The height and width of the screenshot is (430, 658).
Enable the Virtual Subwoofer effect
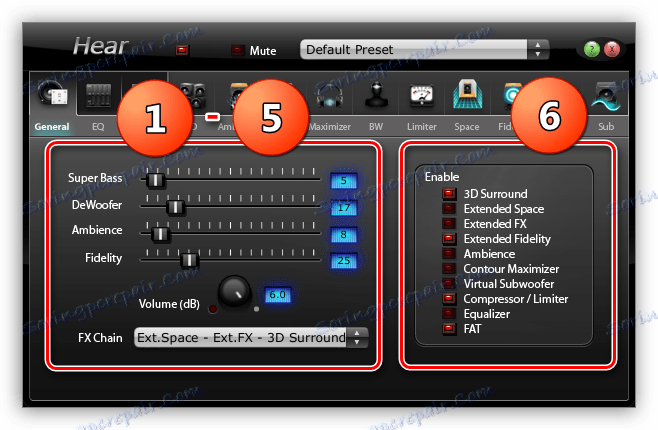coord(449,284)
